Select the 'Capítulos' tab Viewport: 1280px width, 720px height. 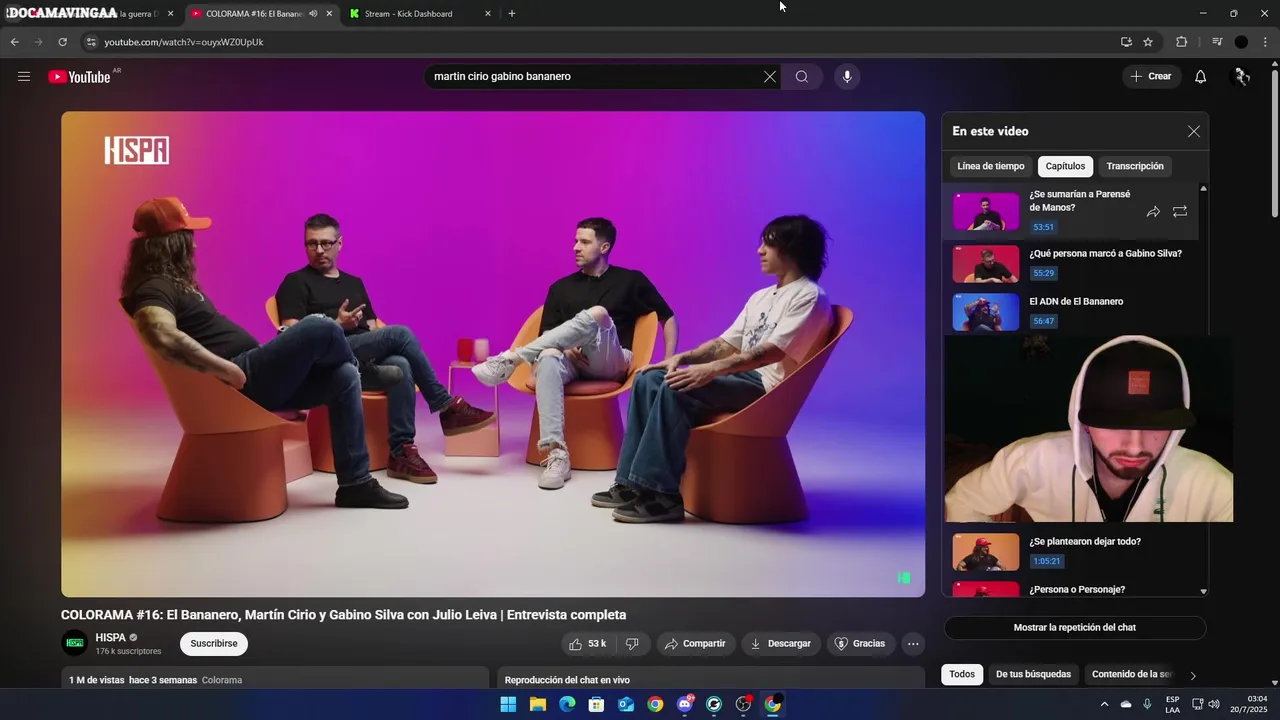tap(1065, 167)
